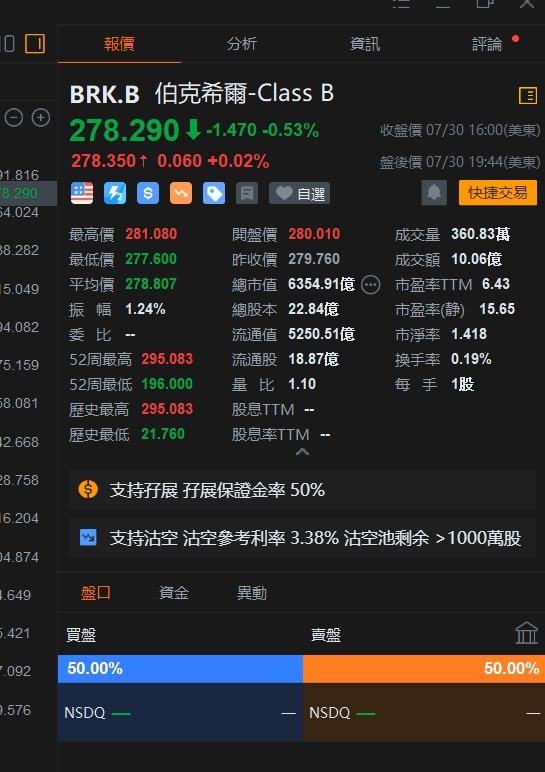
Task: Click the bank building icon in 賣盤 header
Action: 526,633
